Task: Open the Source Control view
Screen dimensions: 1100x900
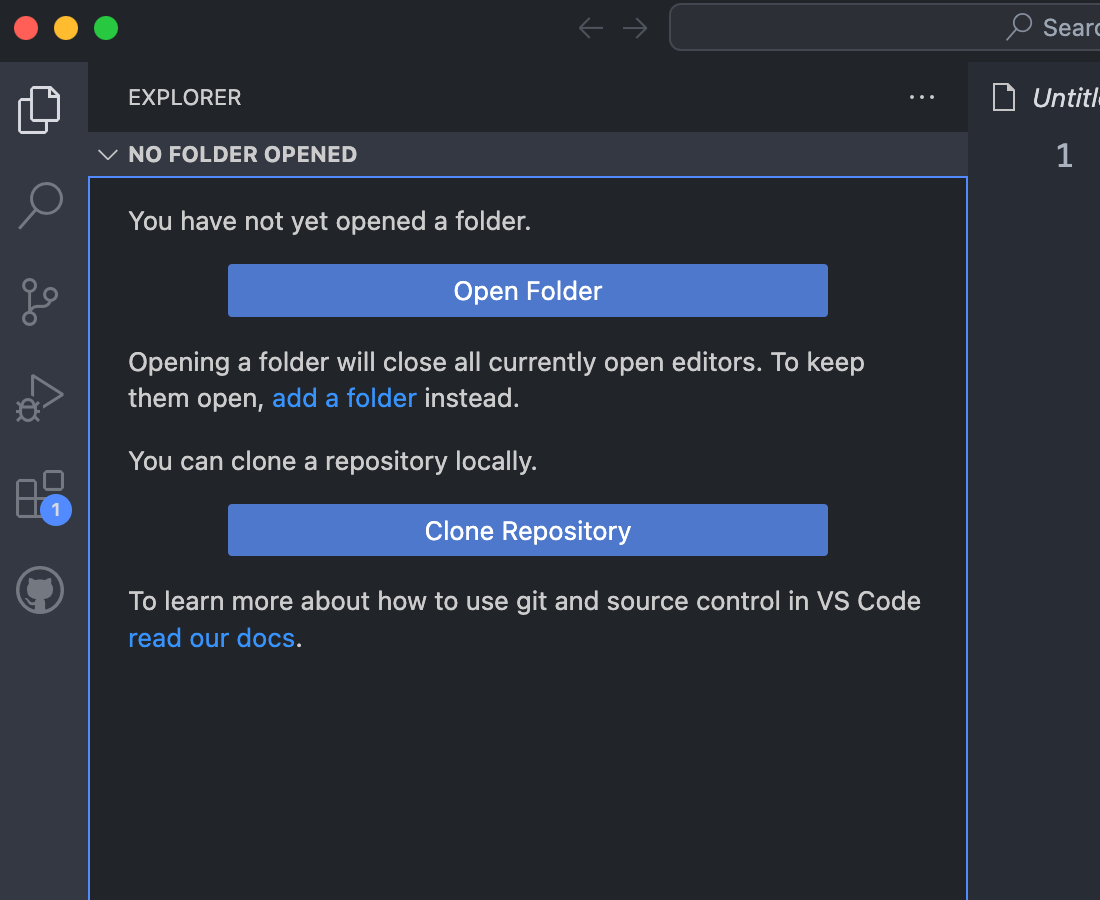Action: pos(39,302)
